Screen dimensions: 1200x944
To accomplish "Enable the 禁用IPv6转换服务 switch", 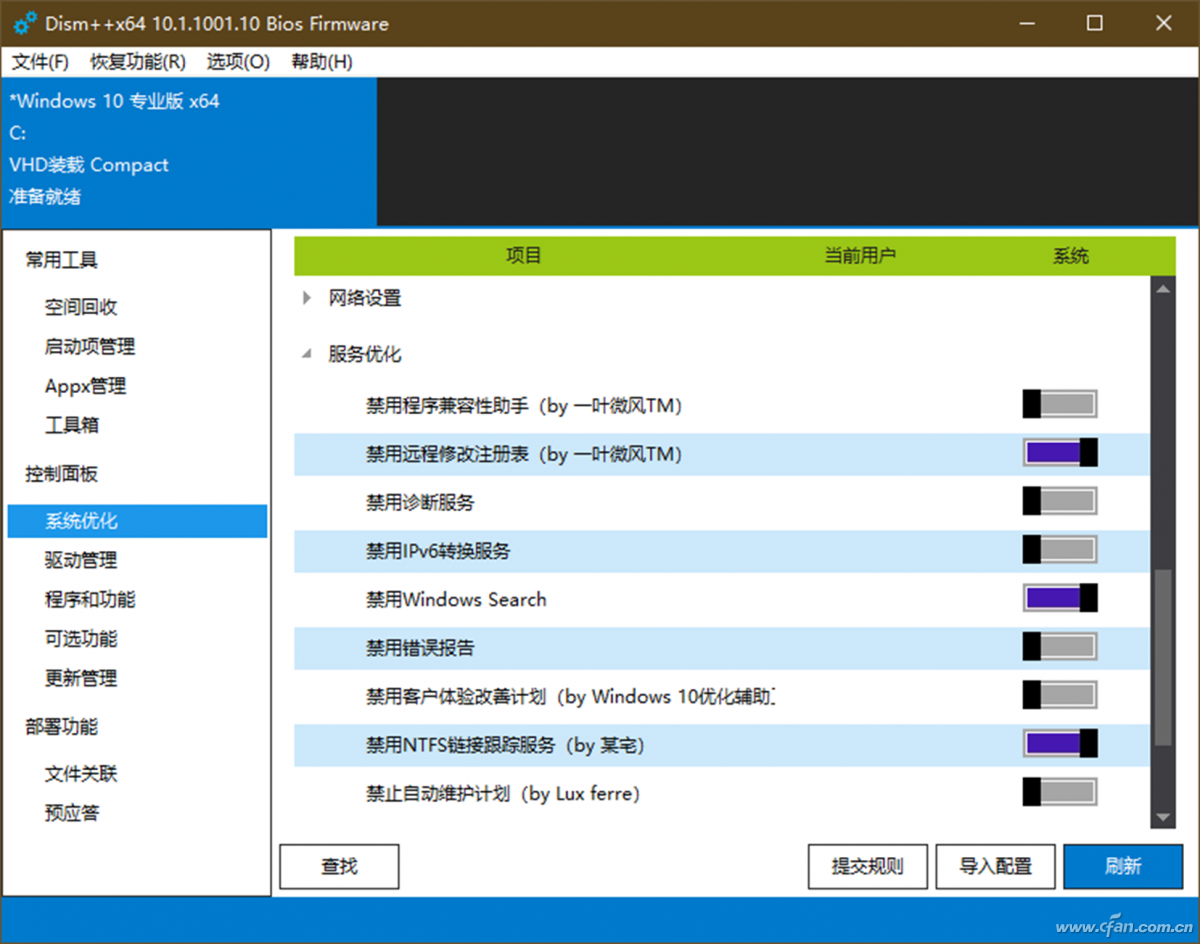I will click(x=1059, y=548).
